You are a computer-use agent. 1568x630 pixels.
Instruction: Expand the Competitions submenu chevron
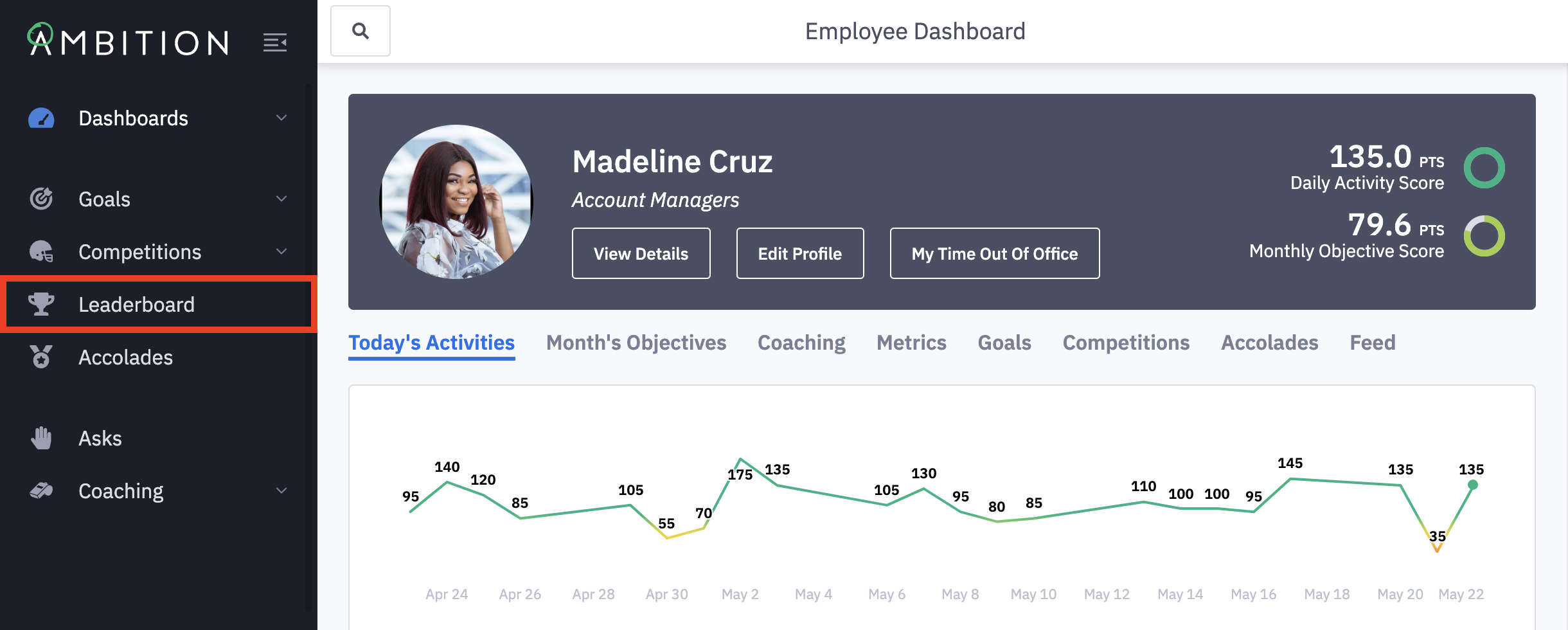281,251
